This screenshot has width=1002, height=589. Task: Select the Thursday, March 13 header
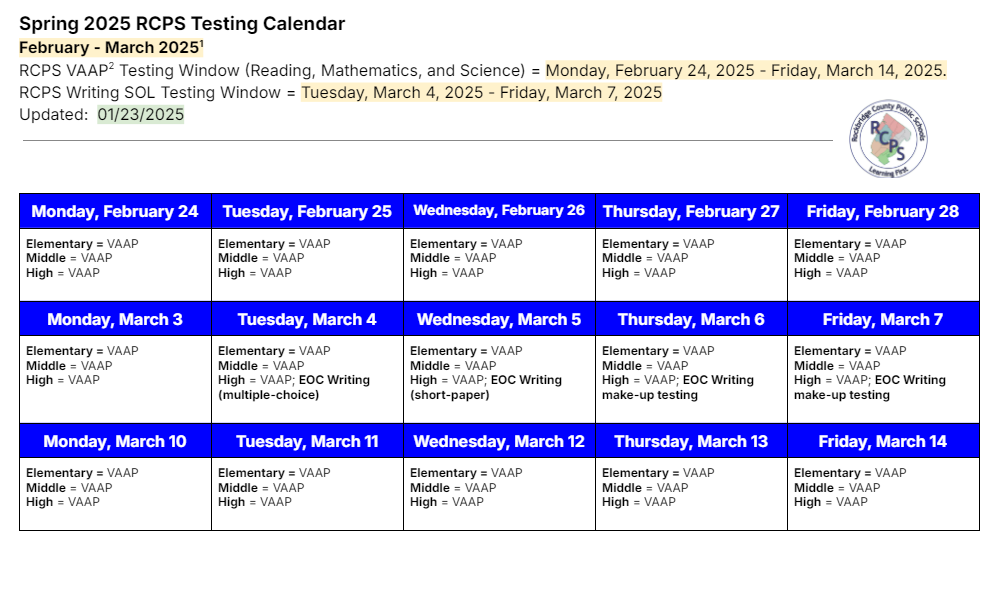[x=691, y=441]
